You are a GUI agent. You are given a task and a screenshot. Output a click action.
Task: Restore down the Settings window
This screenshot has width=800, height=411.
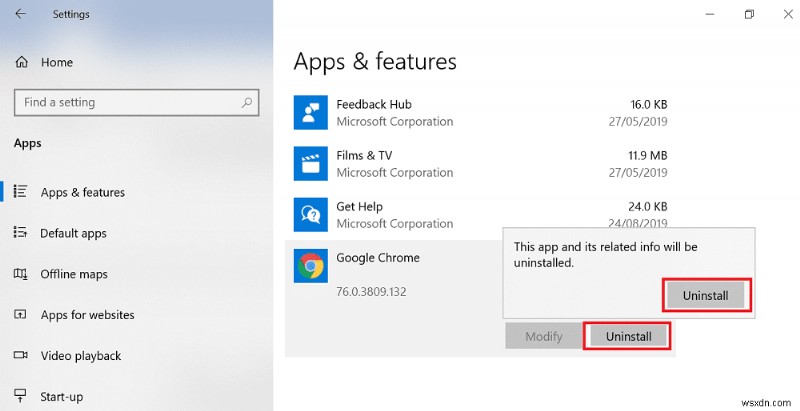749,14
